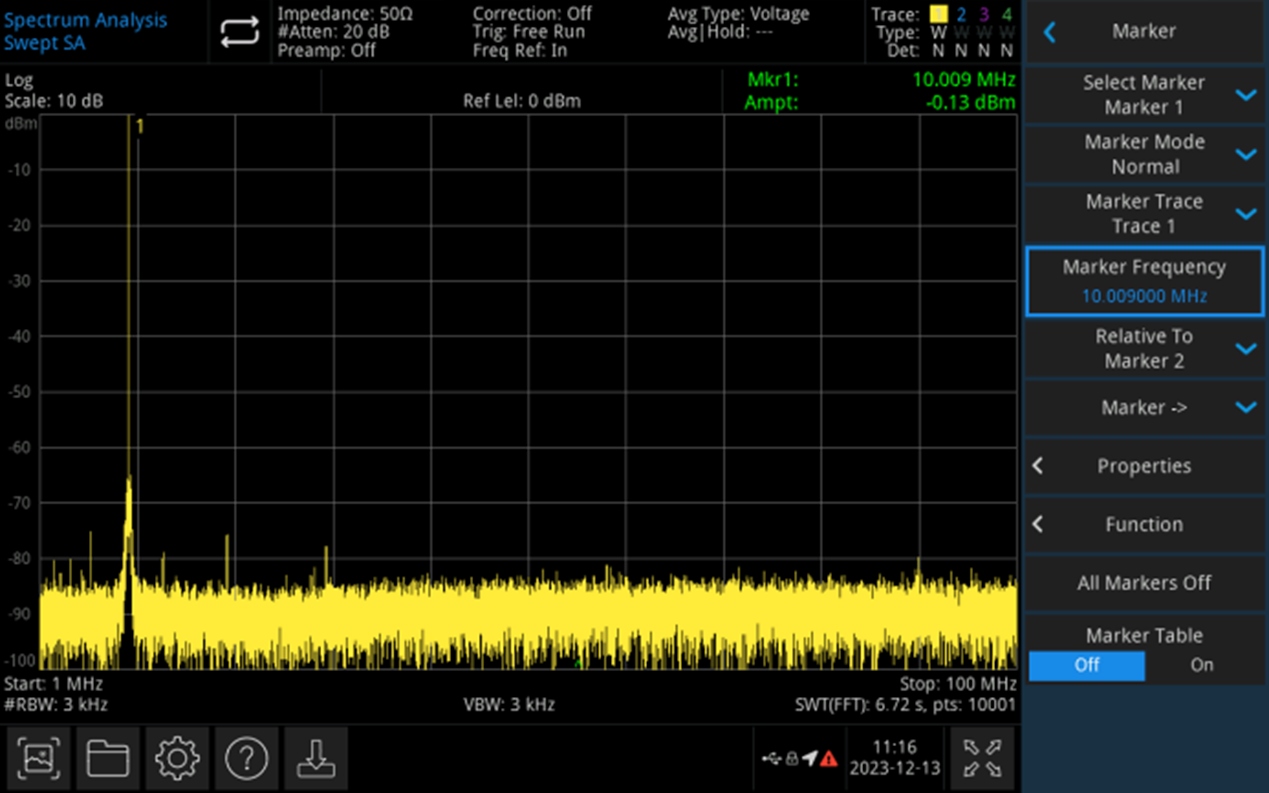Expand the Select Marker dropdown

(1144, 95)
